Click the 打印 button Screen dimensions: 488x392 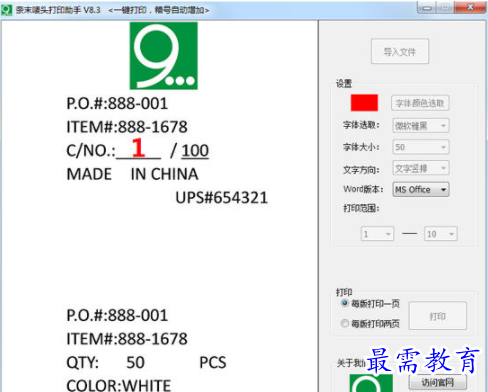coord(437,316)
